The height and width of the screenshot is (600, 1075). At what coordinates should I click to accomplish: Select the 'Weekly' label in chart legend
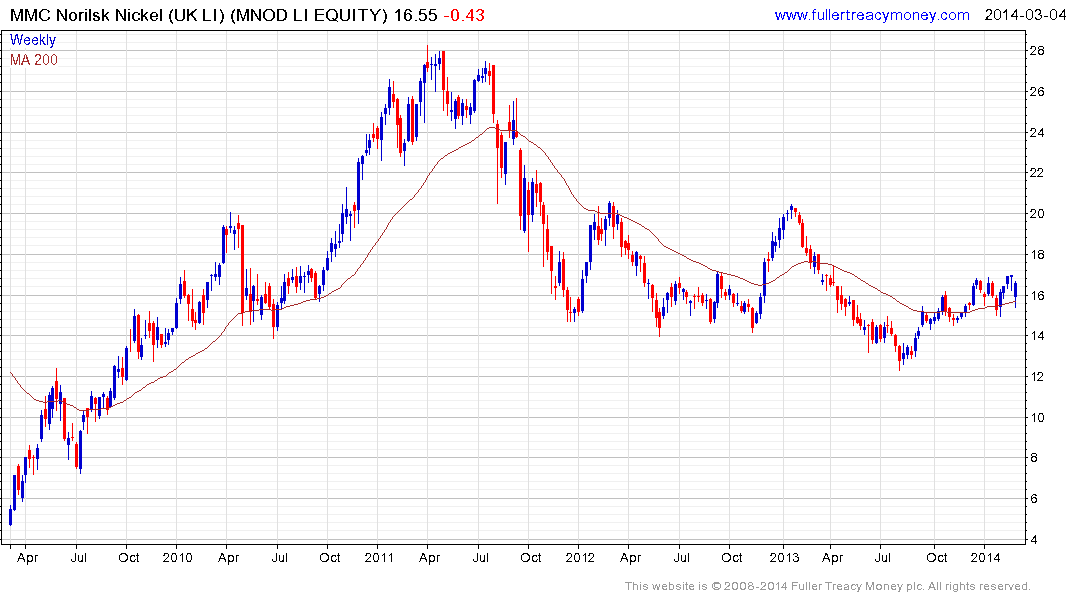(x=33, y=40)
